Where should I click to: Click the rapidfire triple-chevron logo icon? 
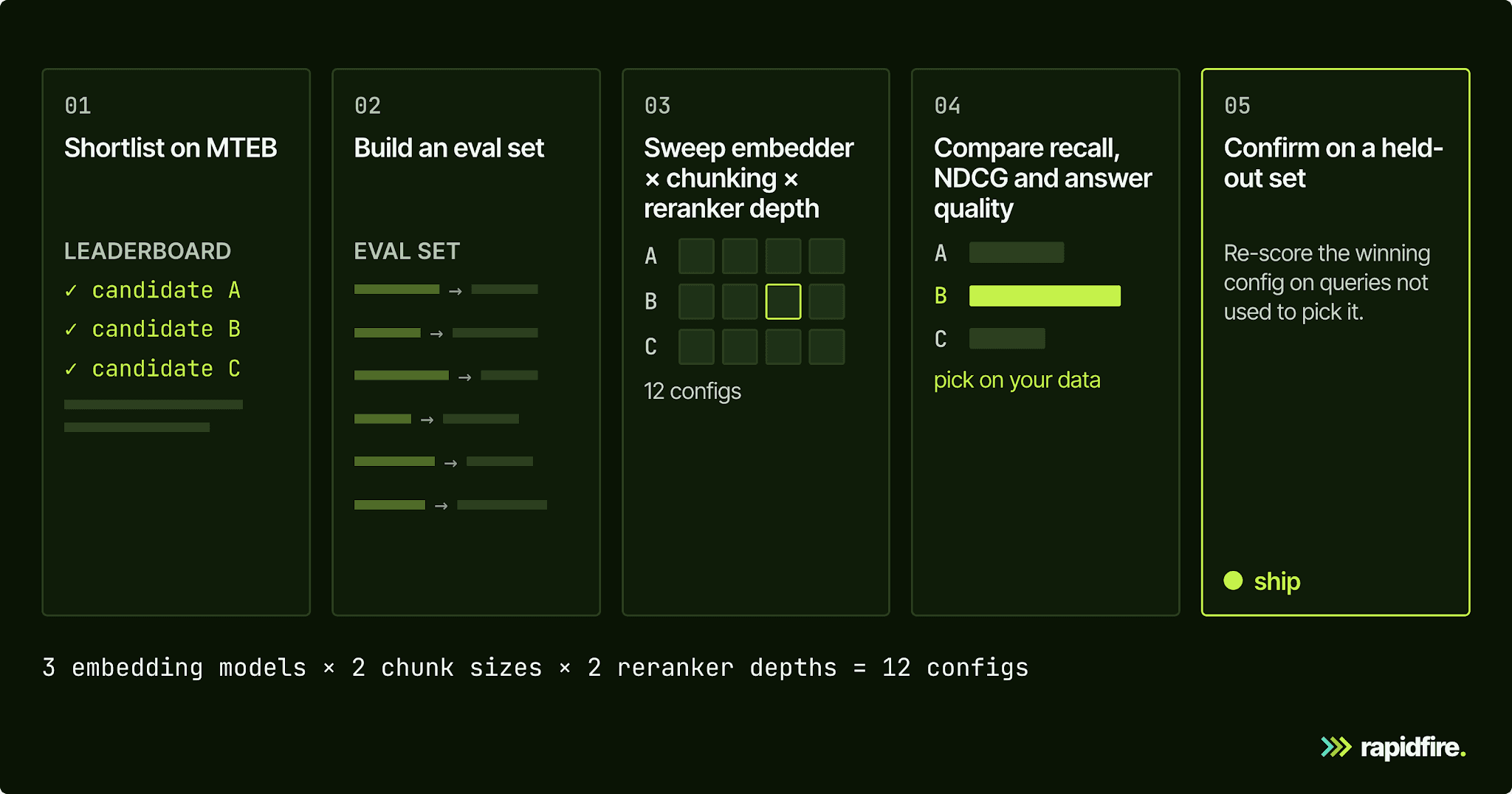pos(1336,747)
